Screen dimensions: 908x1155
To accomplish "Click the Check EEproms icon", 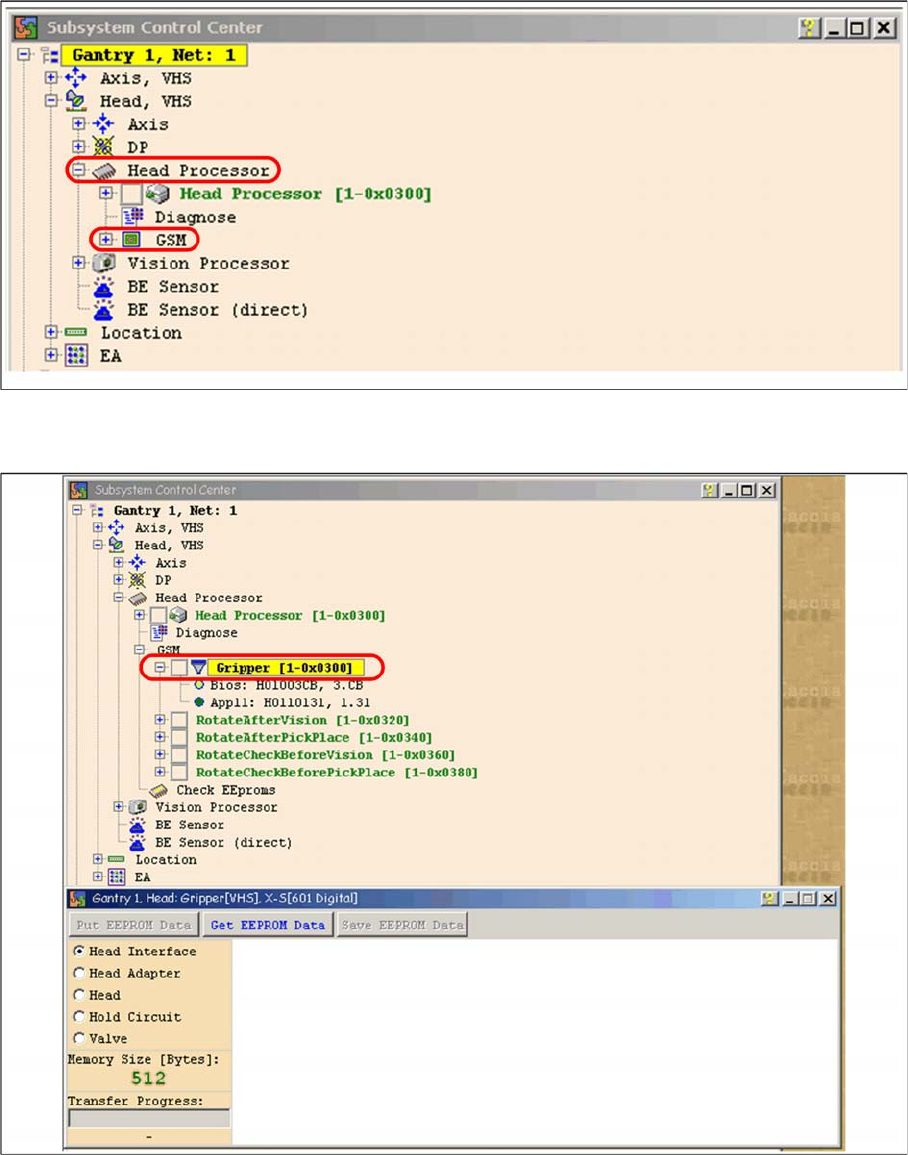I will pos(159,790).
